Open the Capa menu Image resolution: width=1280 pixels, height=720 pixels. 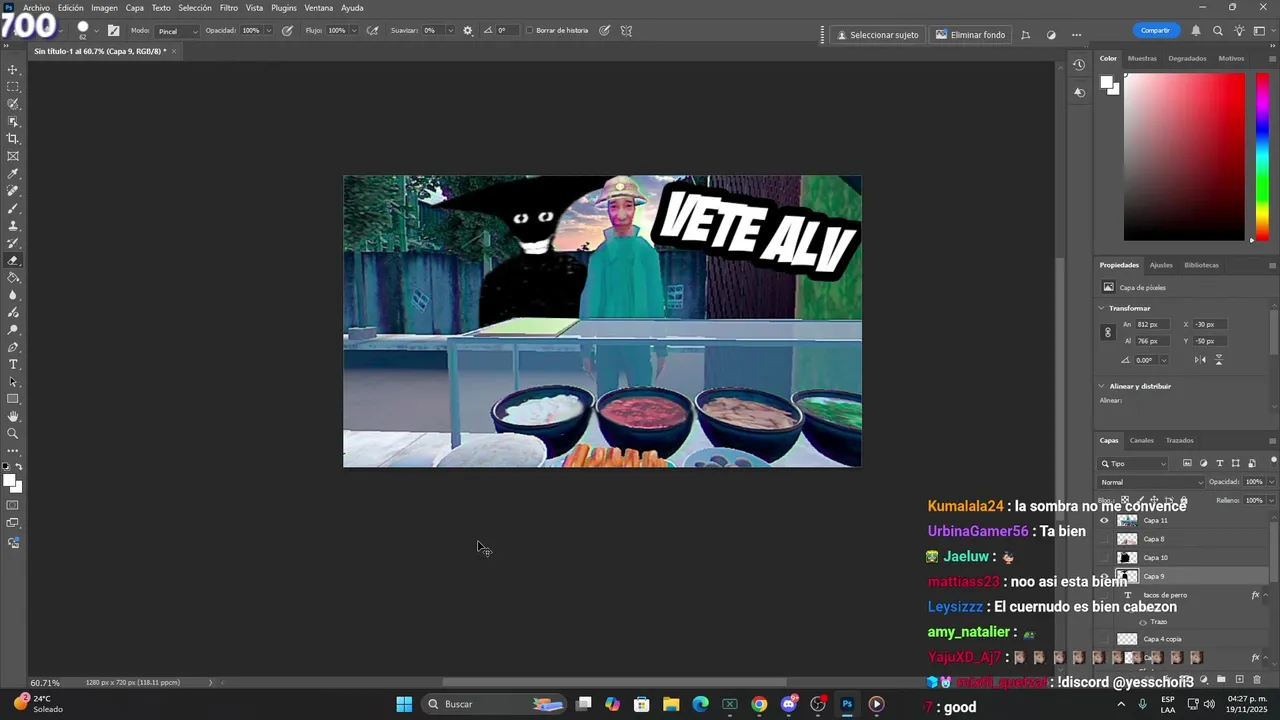pyautogui.click(x=135, y=8)
